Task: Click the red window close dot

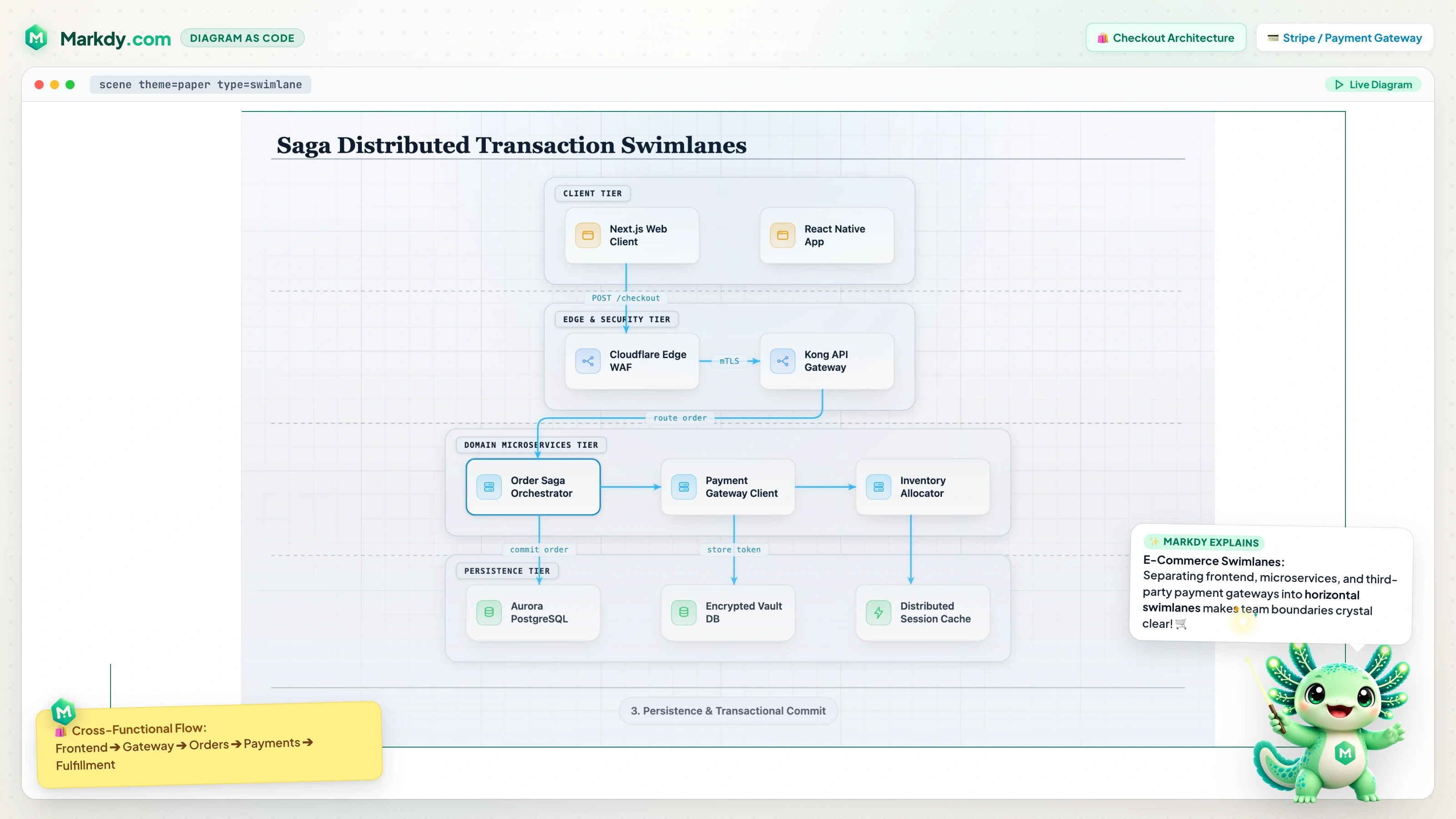Action: pos(39,85)
